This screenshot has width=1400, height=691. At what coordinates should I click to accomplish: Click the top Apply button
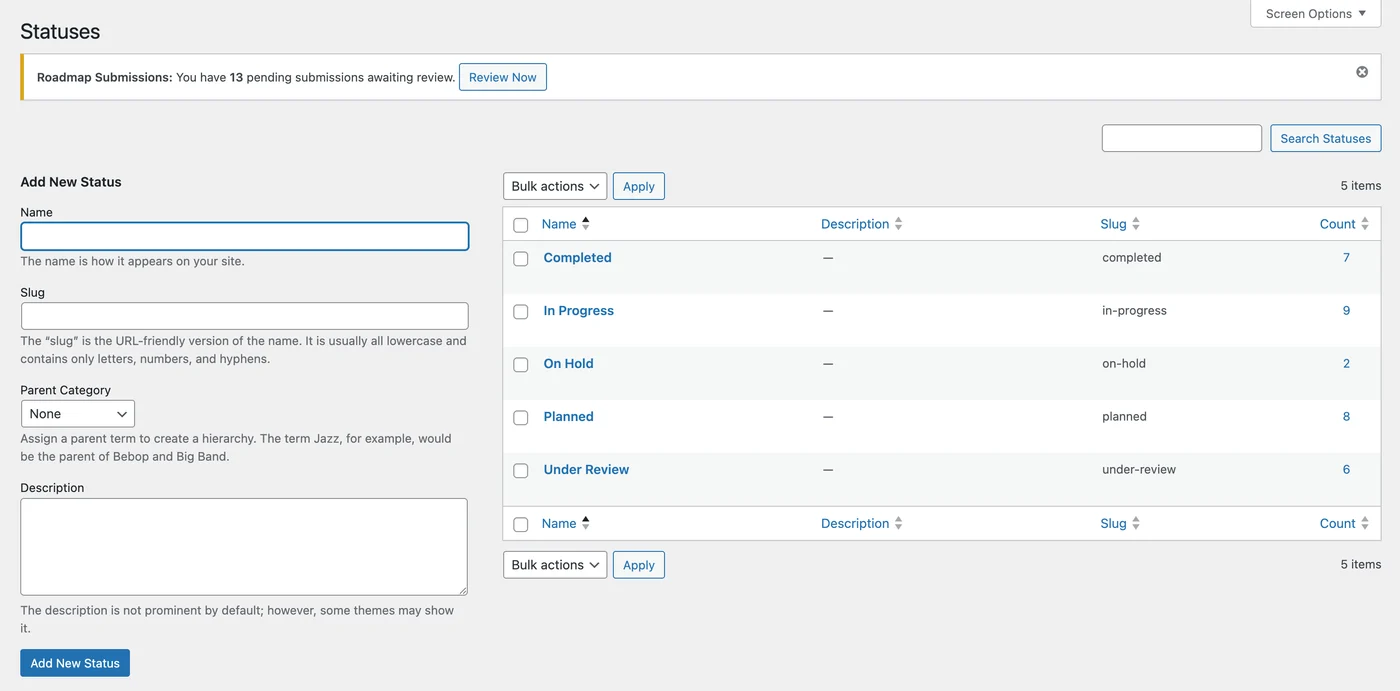coord(639,186)
